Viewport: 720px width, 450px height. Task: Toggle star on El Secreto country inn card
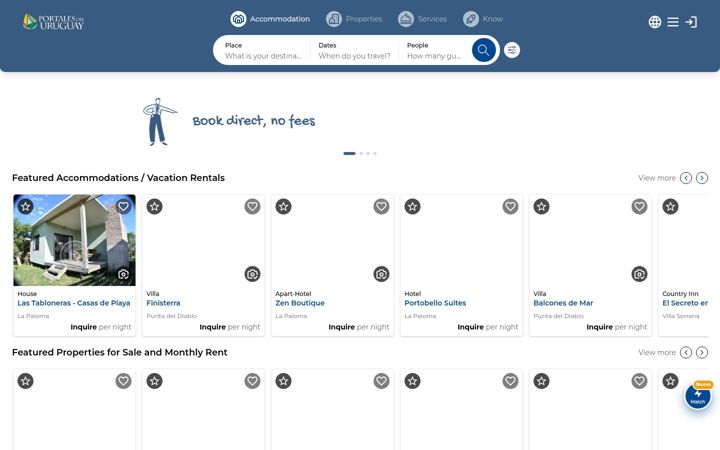(x=671, y=207)
